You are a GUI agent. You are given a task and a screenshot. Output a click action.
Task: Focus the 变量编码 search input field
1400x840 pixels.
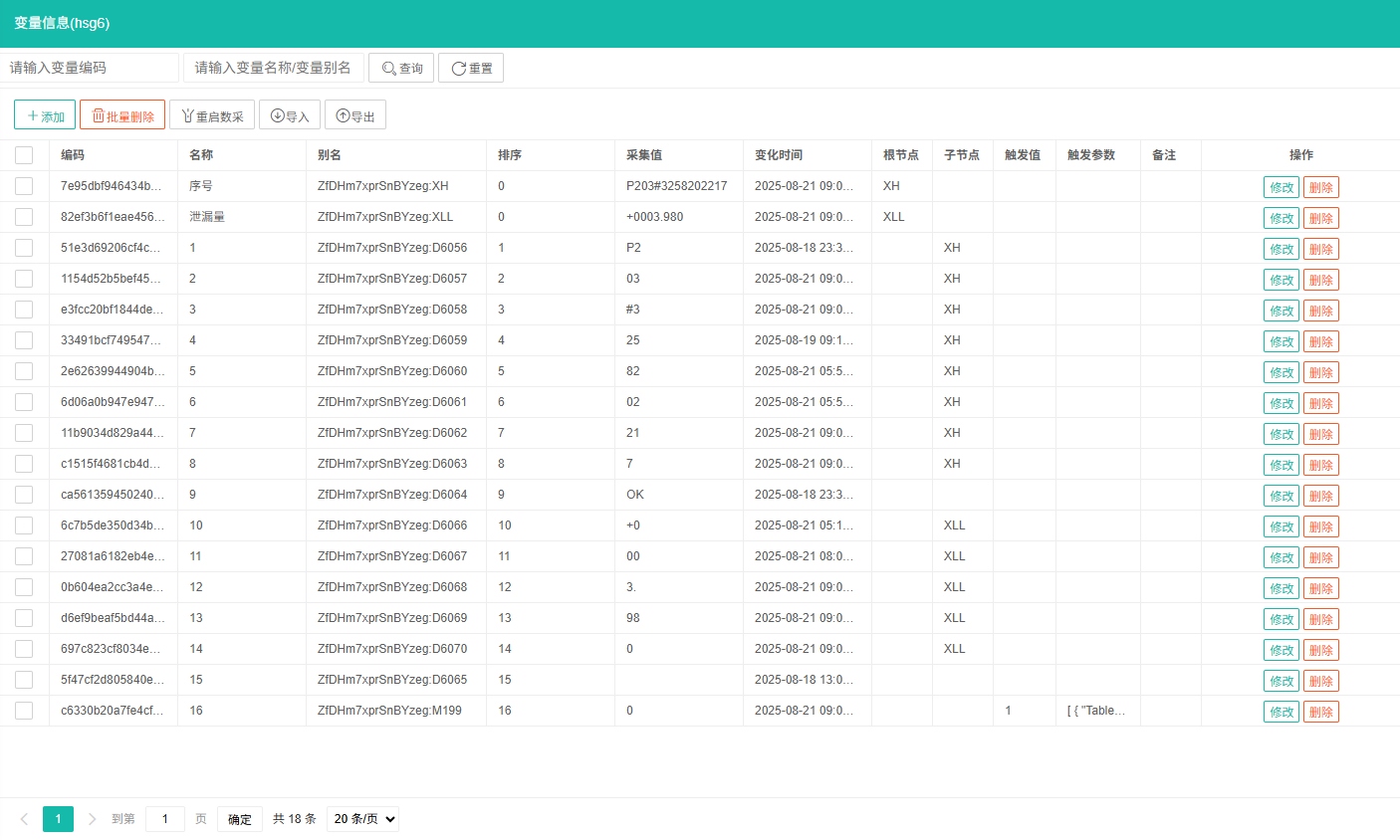click(90, 68)
